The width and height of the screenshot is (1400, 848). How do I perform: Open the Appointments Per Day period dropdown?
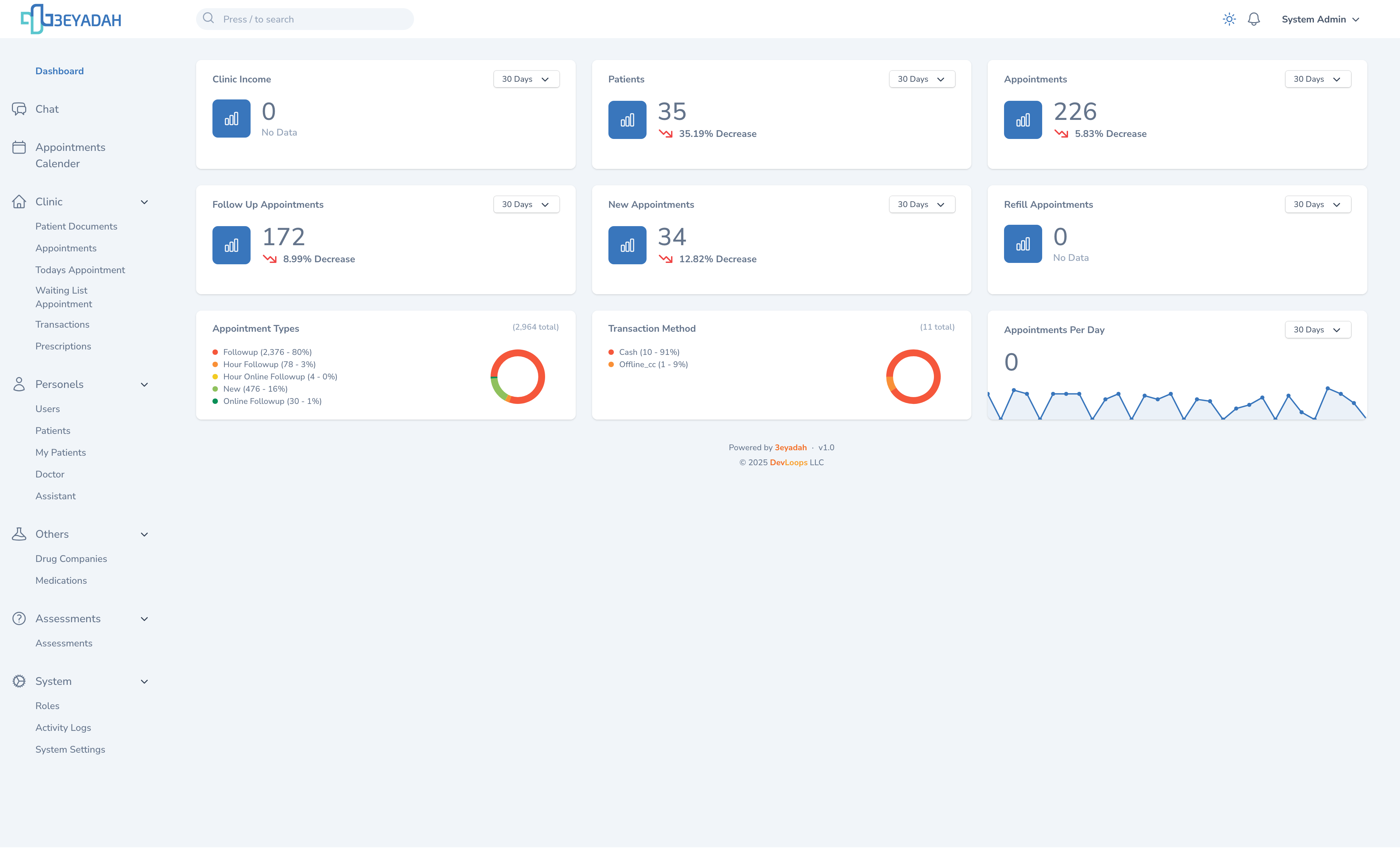1317,330
